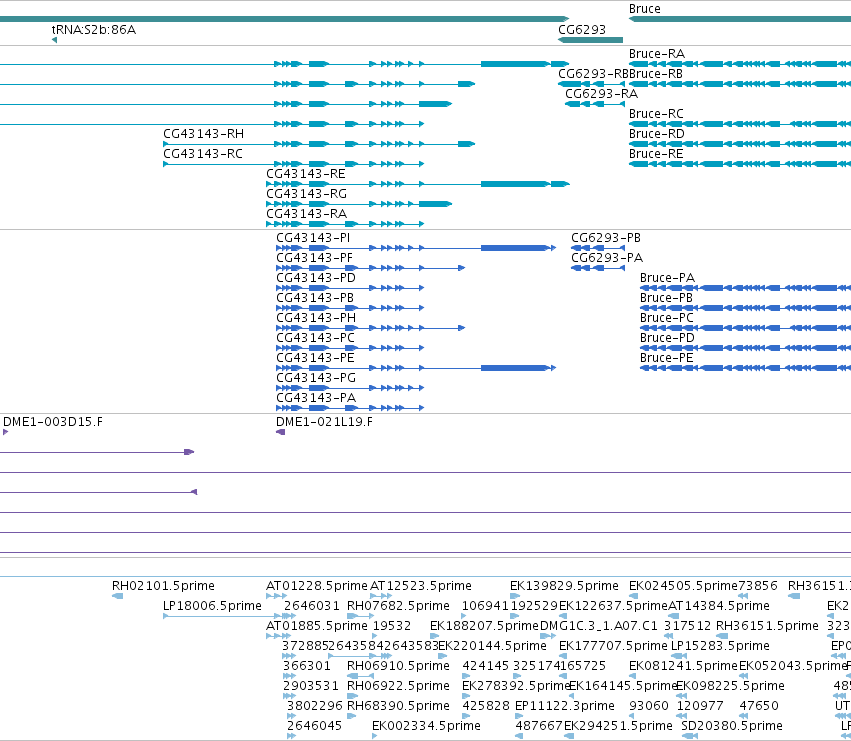Screen dimensions: 851x741
Task: Open the CG43143-RA transcript label
Action: pos(306,214)
